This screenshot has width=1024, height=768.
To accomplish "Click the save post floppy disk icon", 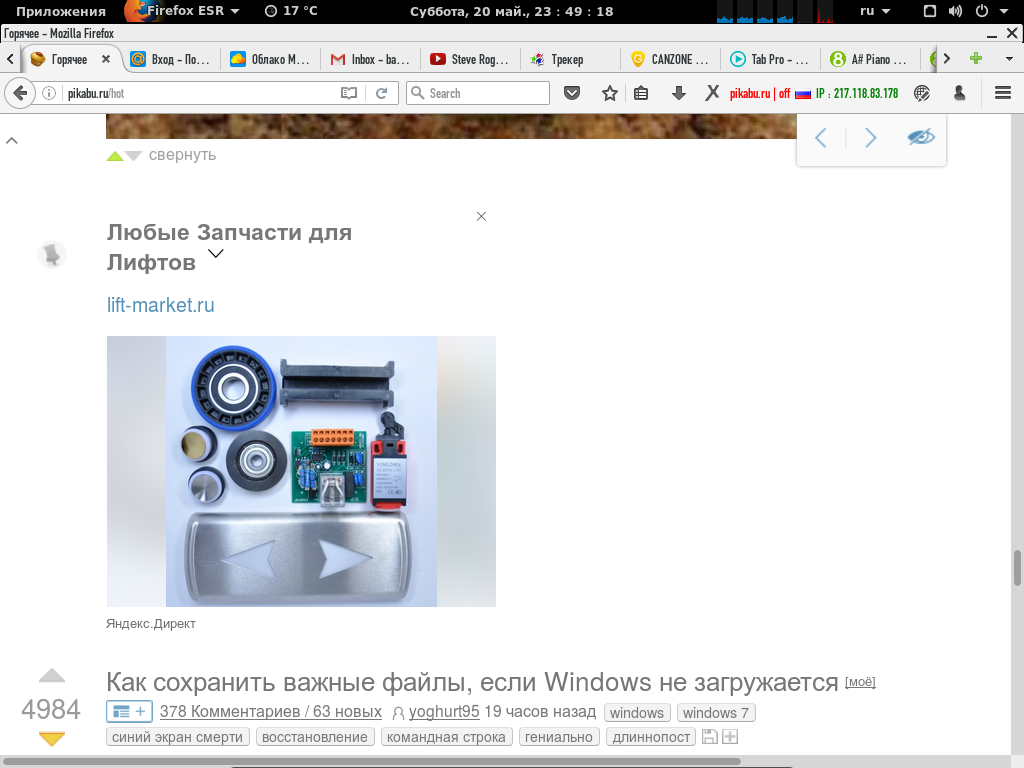I will (709, 737).
